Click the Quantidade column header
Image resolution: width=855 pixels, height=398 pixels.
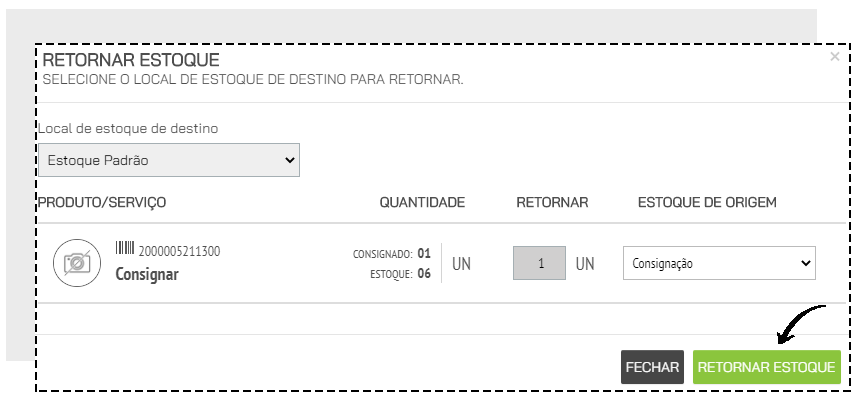[x=422, y=202]
